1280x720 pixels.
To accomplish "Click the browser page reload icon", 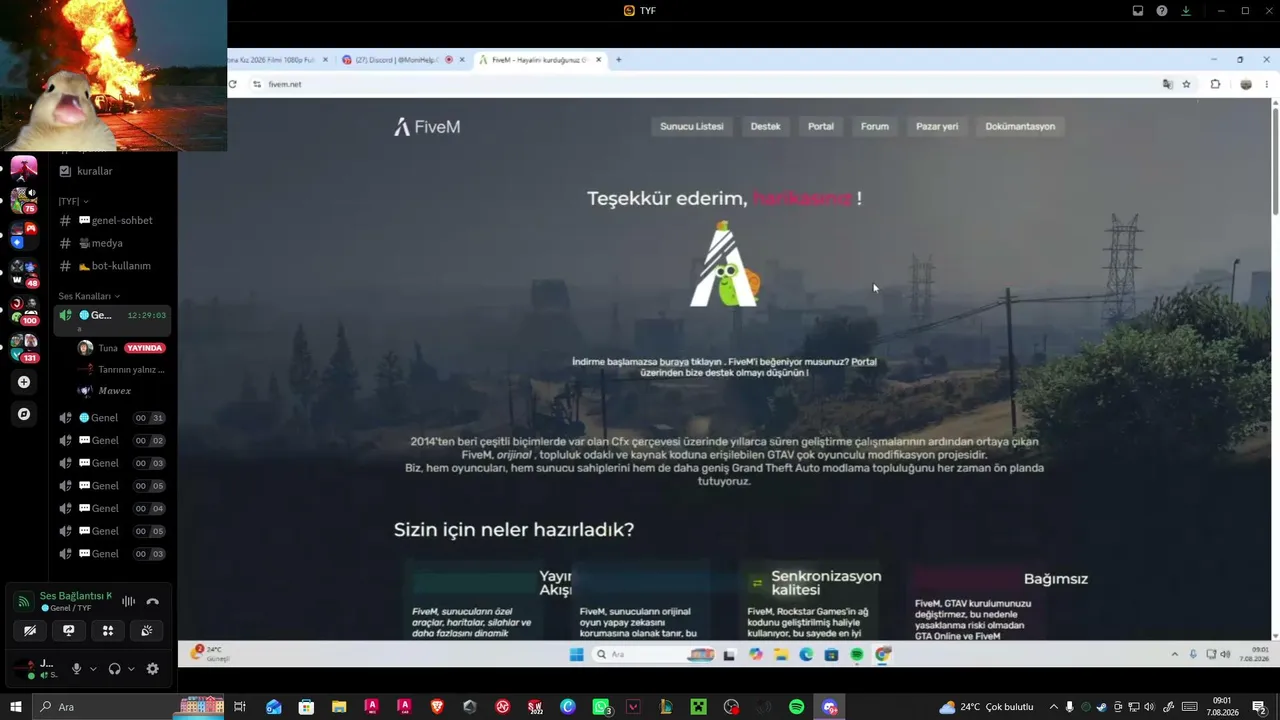I will coord(233,84).
